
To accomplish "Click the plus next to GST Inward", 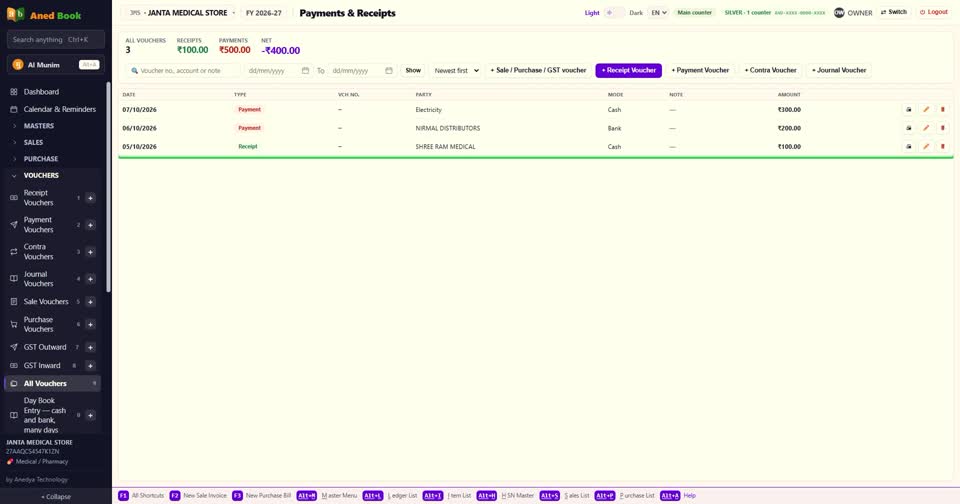I will pyautogui.click(x=90, y=366).
